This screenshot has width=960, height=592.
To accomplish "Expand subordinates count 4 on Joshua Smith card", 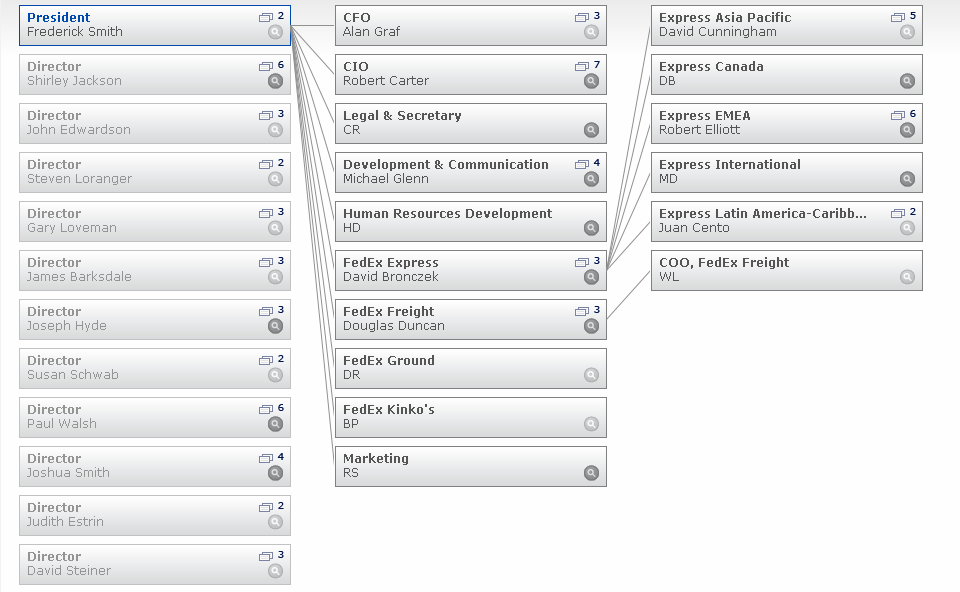I will pyautogui.click(x=271, y=457).
